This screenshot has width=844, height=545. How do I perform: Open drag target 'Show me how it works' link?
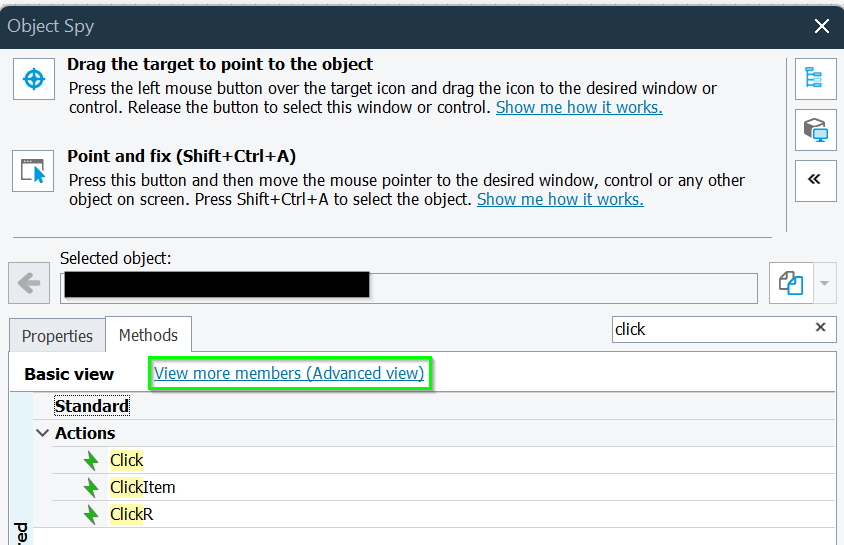coord(579,107)
